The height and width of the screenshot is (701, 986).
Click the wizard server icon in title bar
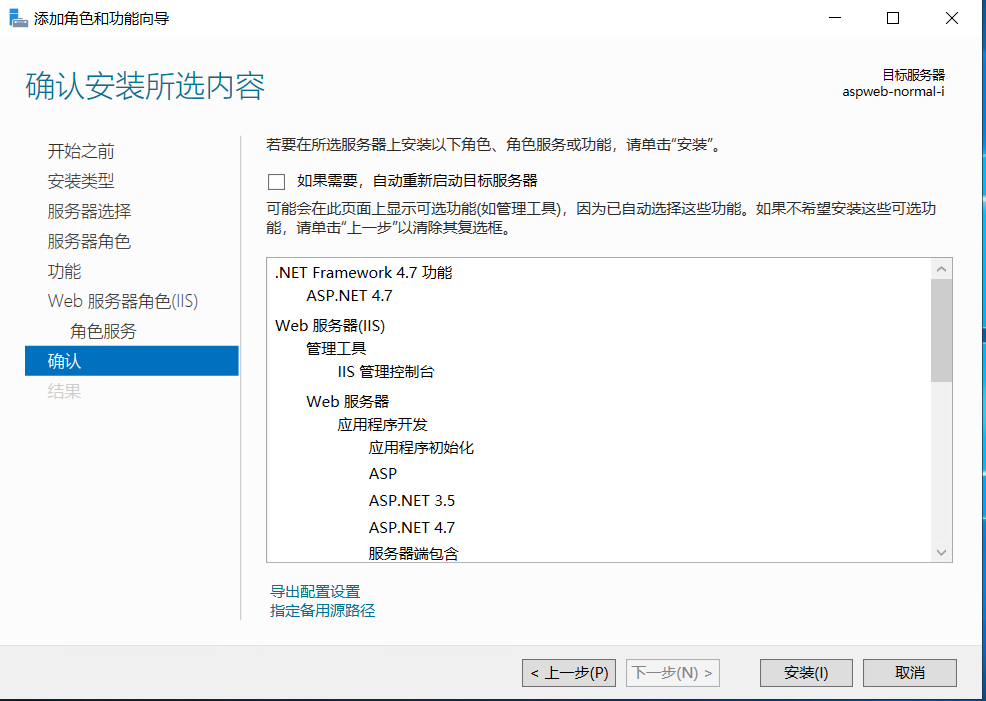[x=18, y=18]
